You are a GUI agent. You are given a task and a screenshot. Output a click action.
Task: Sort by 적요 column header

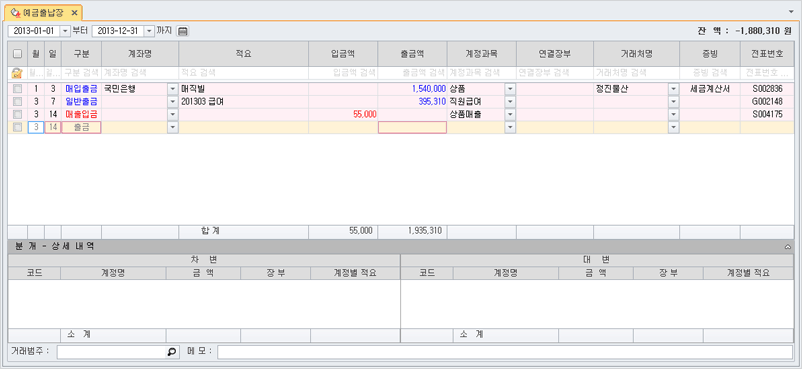[243, 54]
